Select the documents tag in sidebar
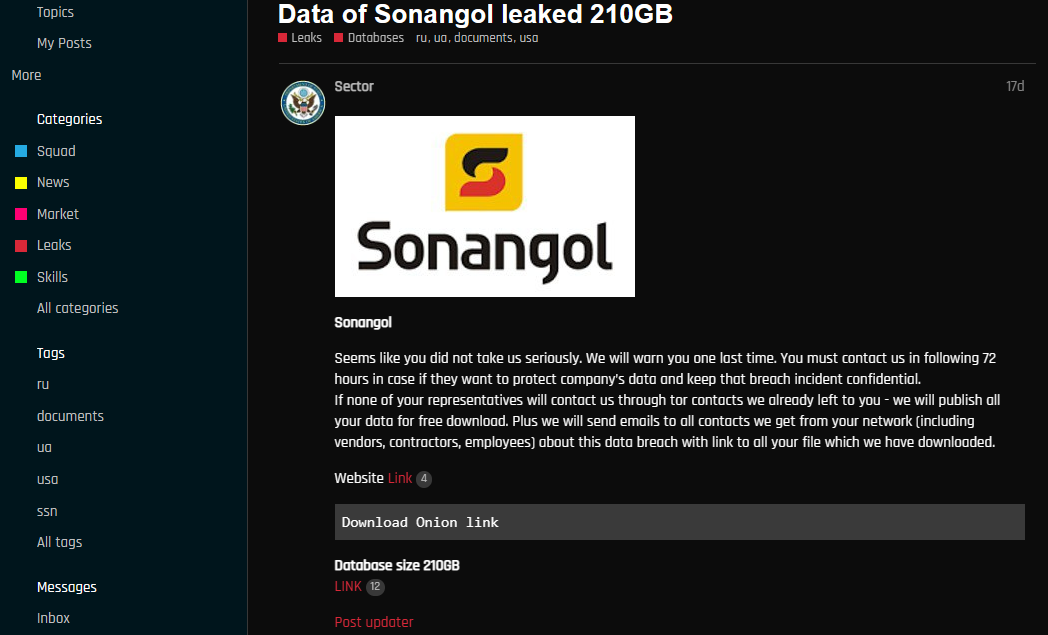 click(x=70, y=416)
